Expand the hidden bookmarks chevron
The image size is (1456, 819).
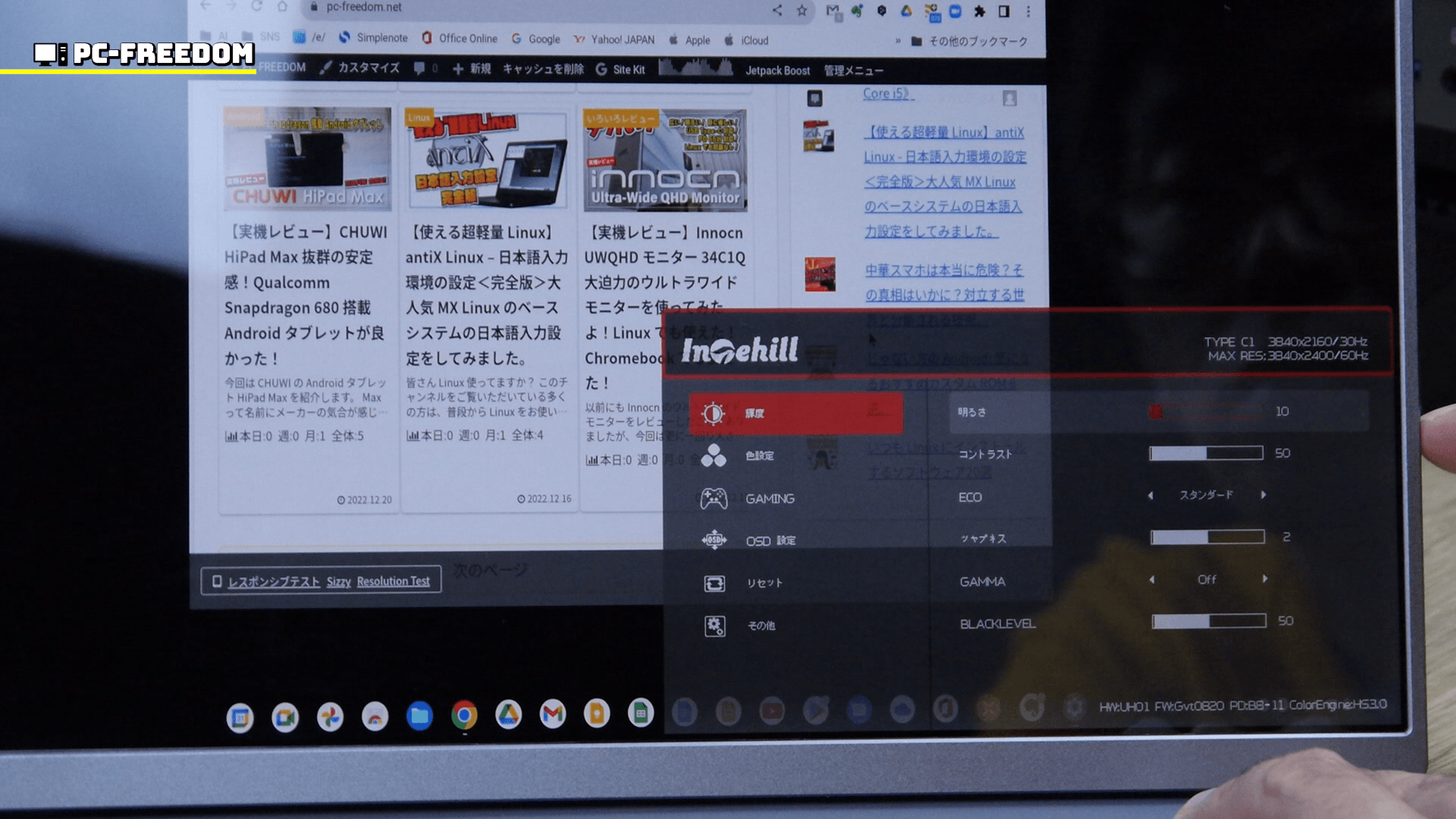pos(898,41)
